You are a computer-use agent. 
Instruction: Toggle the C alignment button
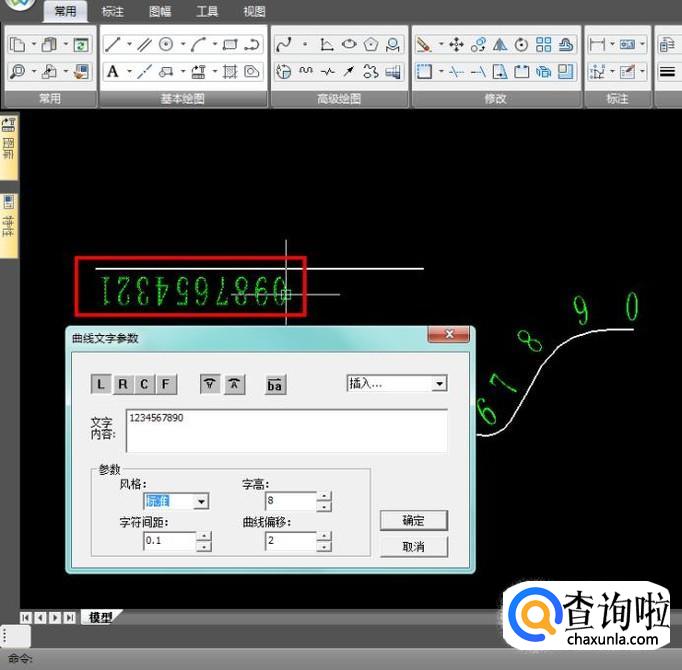pyautogui.click(x=144, y=384)
